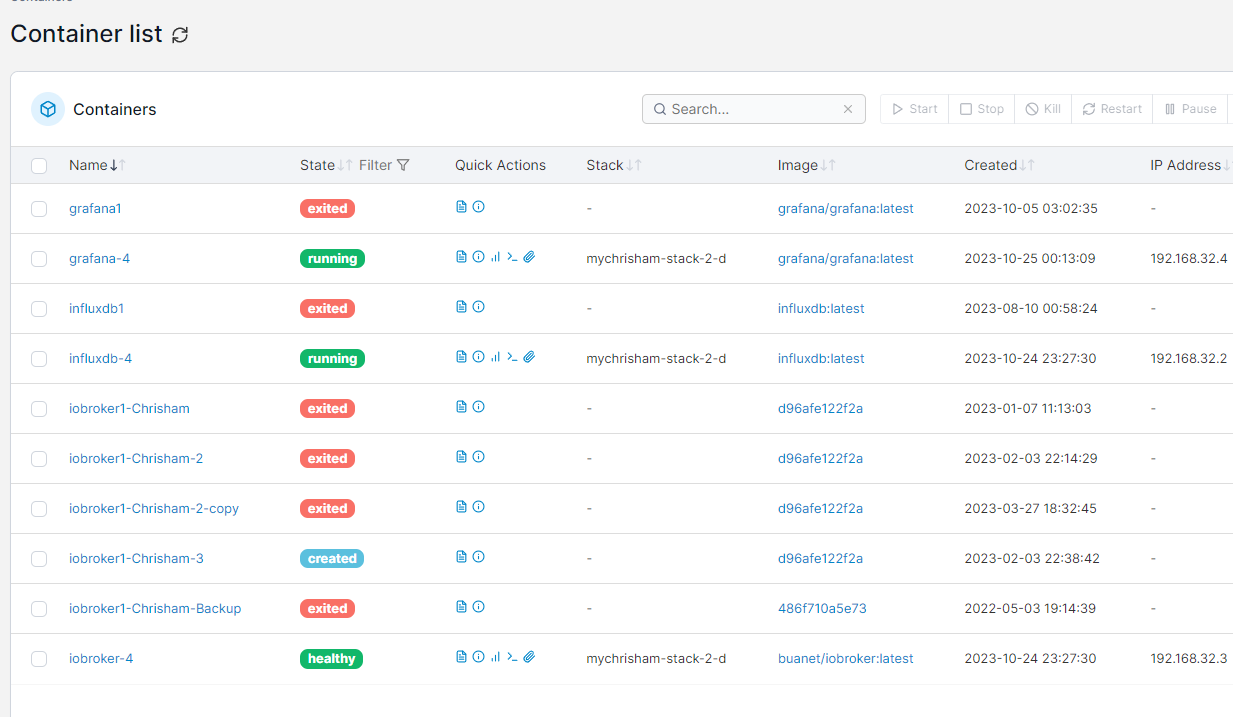Open exec console for influxdb-4
1233x717 pixels.
point(512,357)
